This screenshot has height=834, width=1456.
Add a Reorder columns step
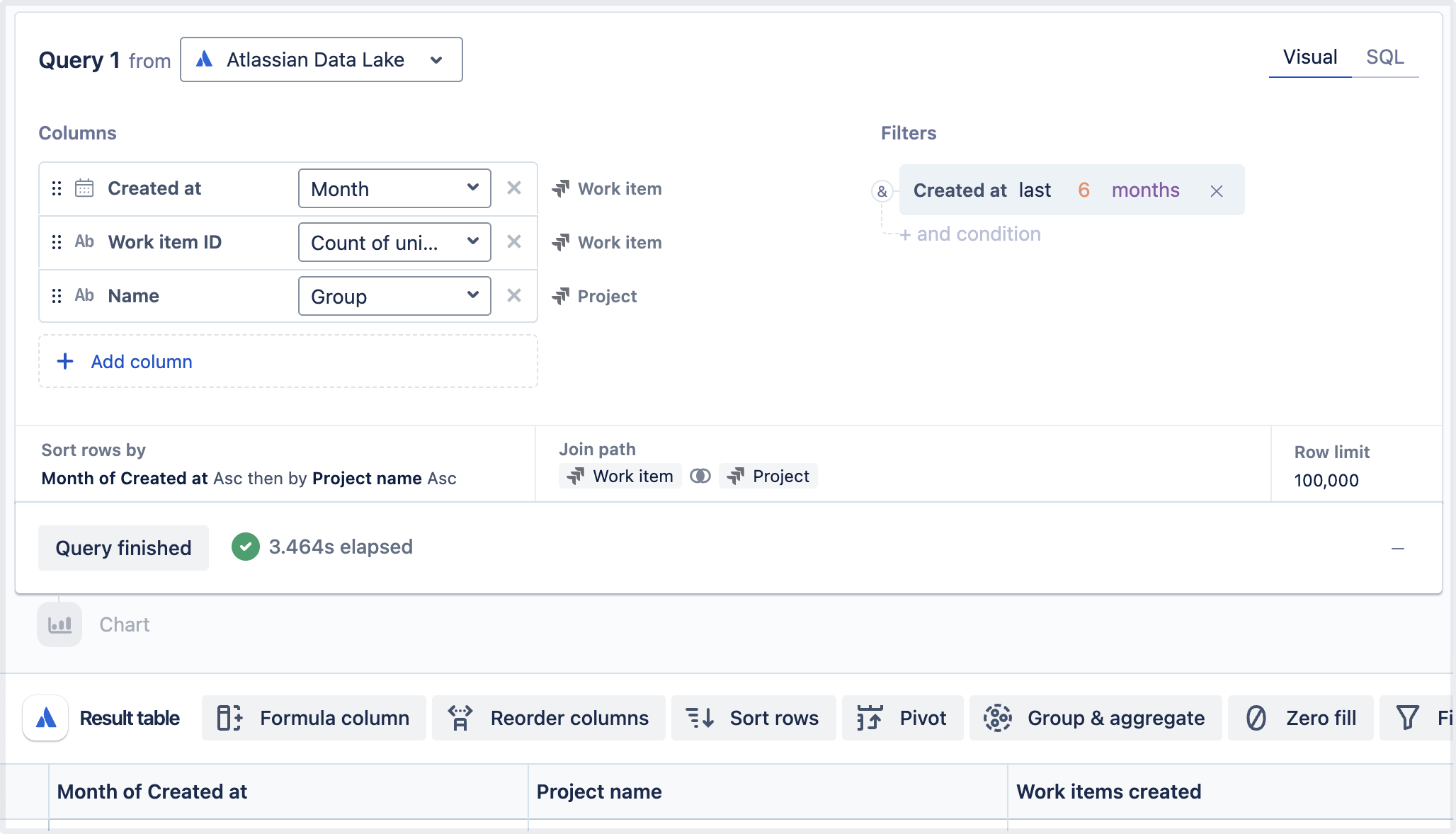click(x=549, y=718)
